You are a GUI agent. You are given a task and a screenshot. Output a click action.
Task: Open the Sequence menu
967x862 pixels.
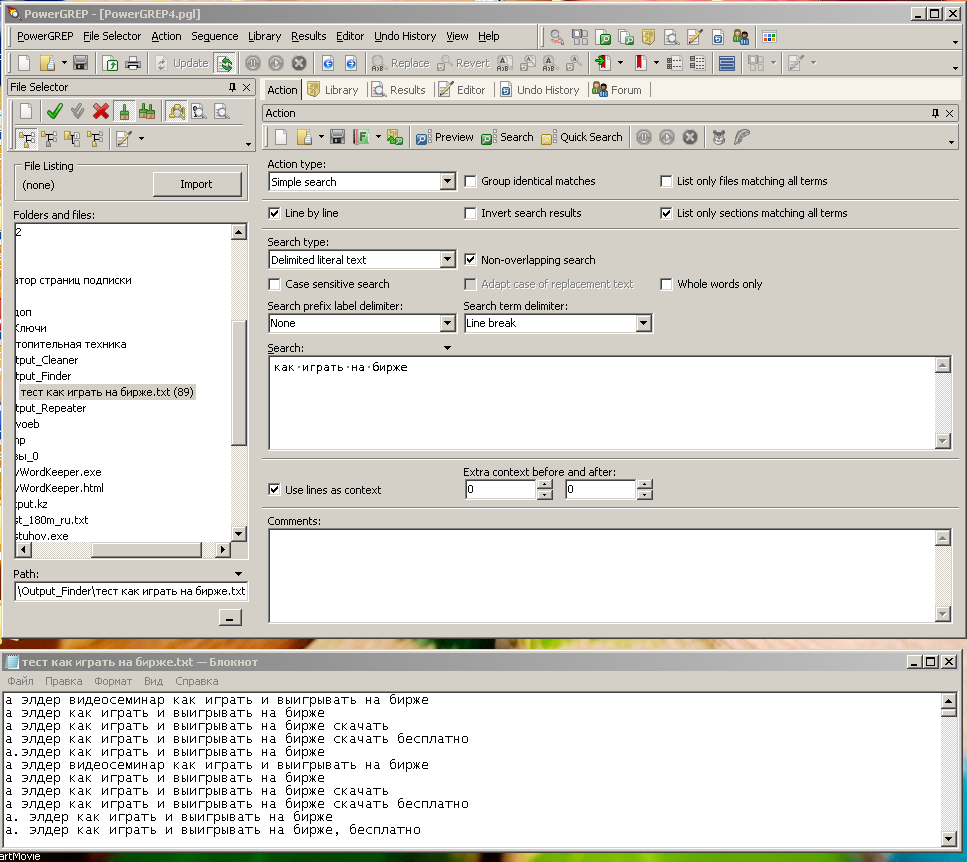point(214,36)
